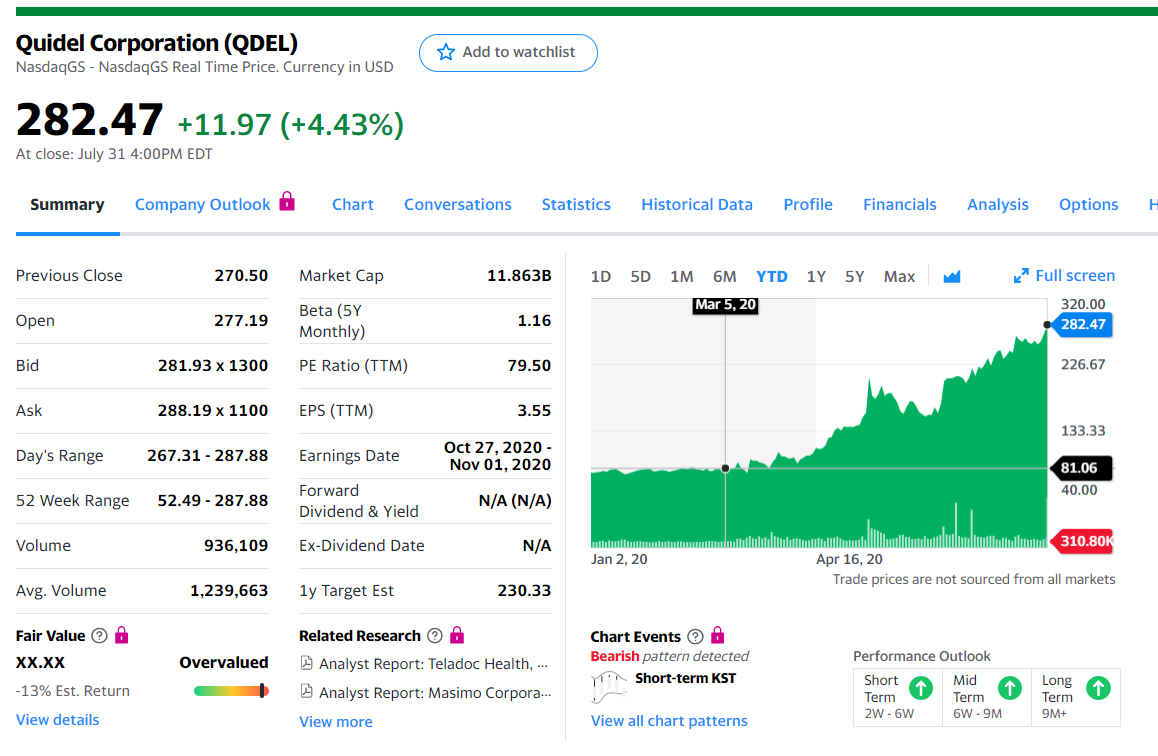Click the document icon for Masimo report
Viewport: 1158px width, 756px height.
pyautogui.click(x=306, y=692)
